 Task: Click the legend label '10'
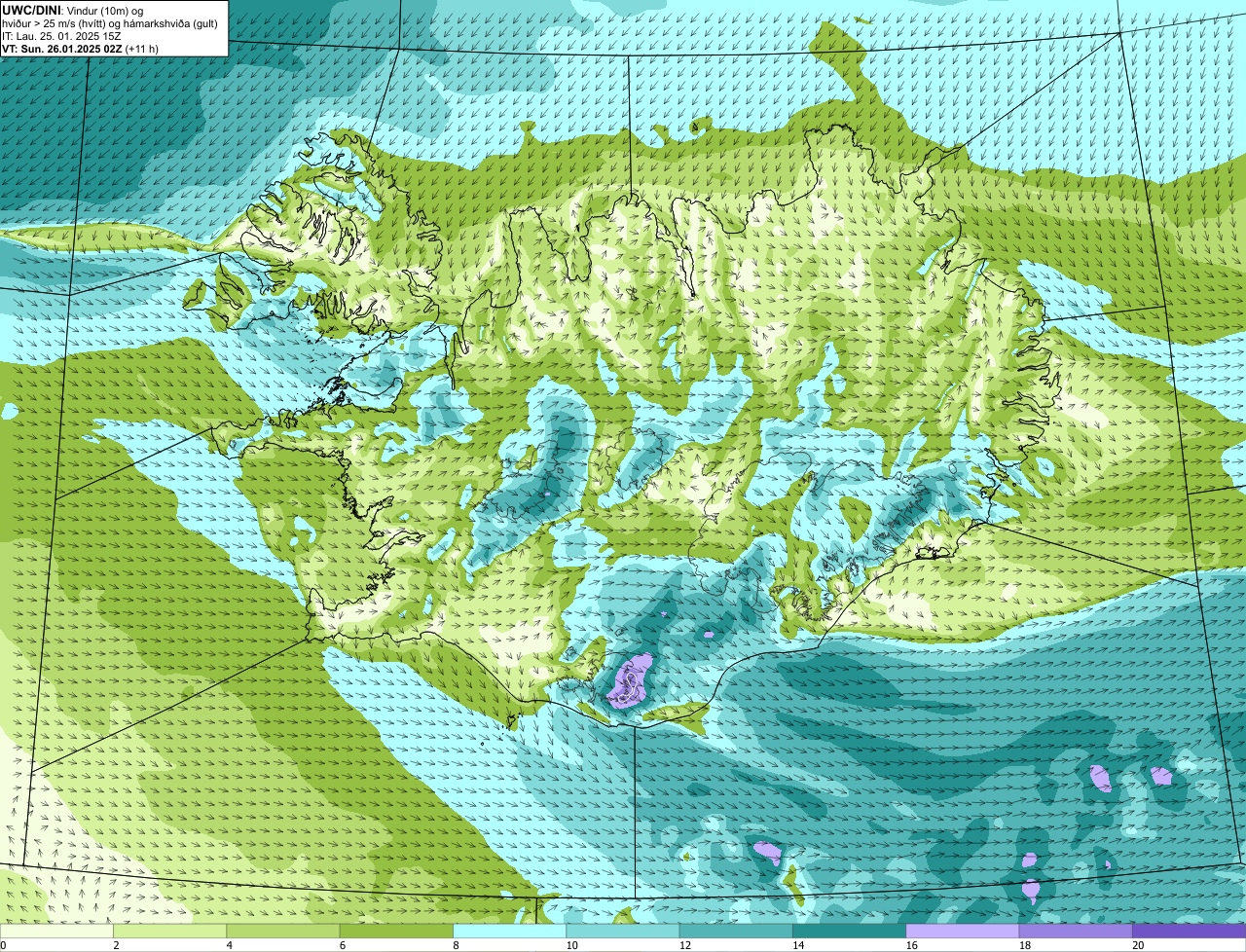tap(572, 945)
